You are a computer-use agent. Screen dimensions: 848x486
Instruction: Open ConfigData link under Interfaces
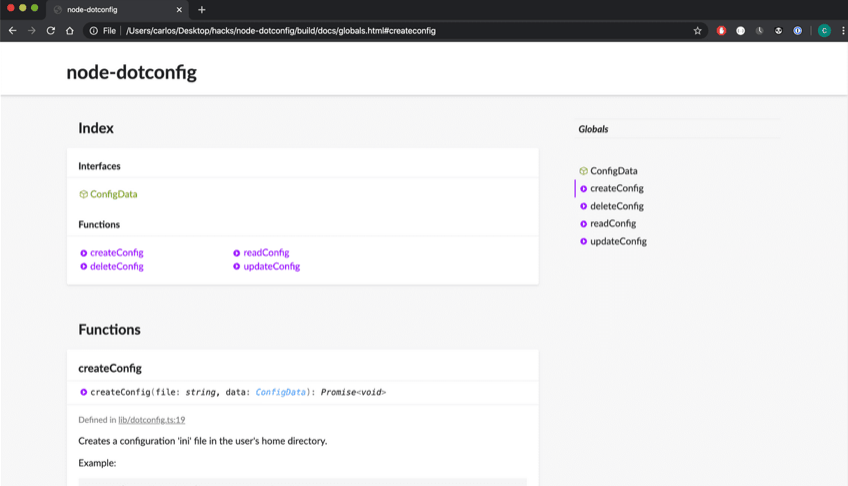pyautogui.click(x=113, y=194)
